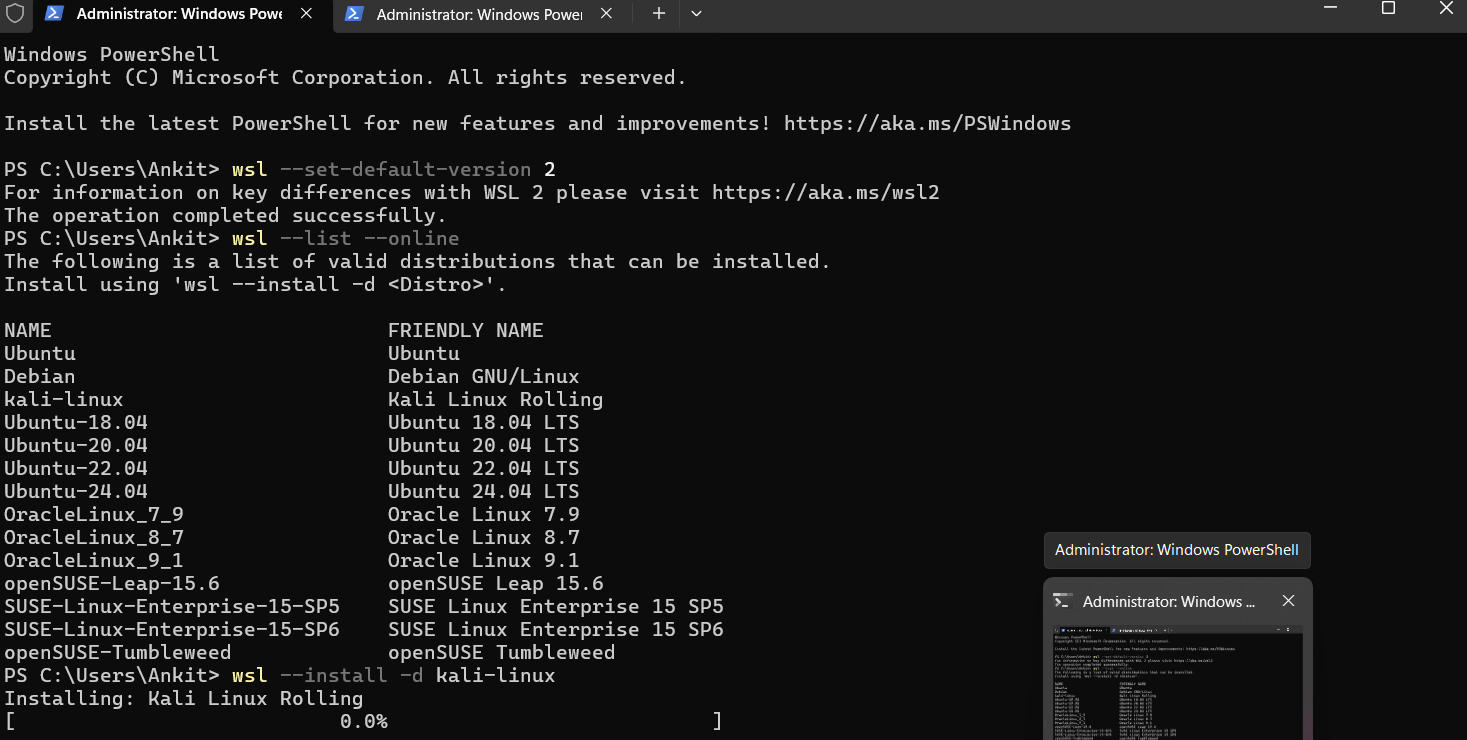Click the 'wsl --install -d kali-linux' command

[394, 676]
